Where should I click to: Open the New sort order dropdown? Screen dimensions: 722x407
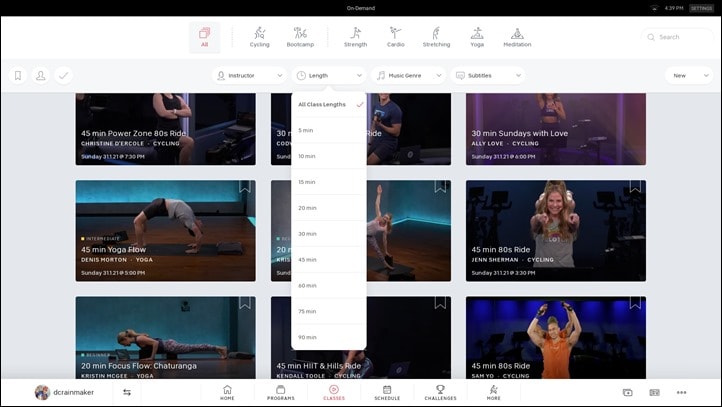click(689, 76)
